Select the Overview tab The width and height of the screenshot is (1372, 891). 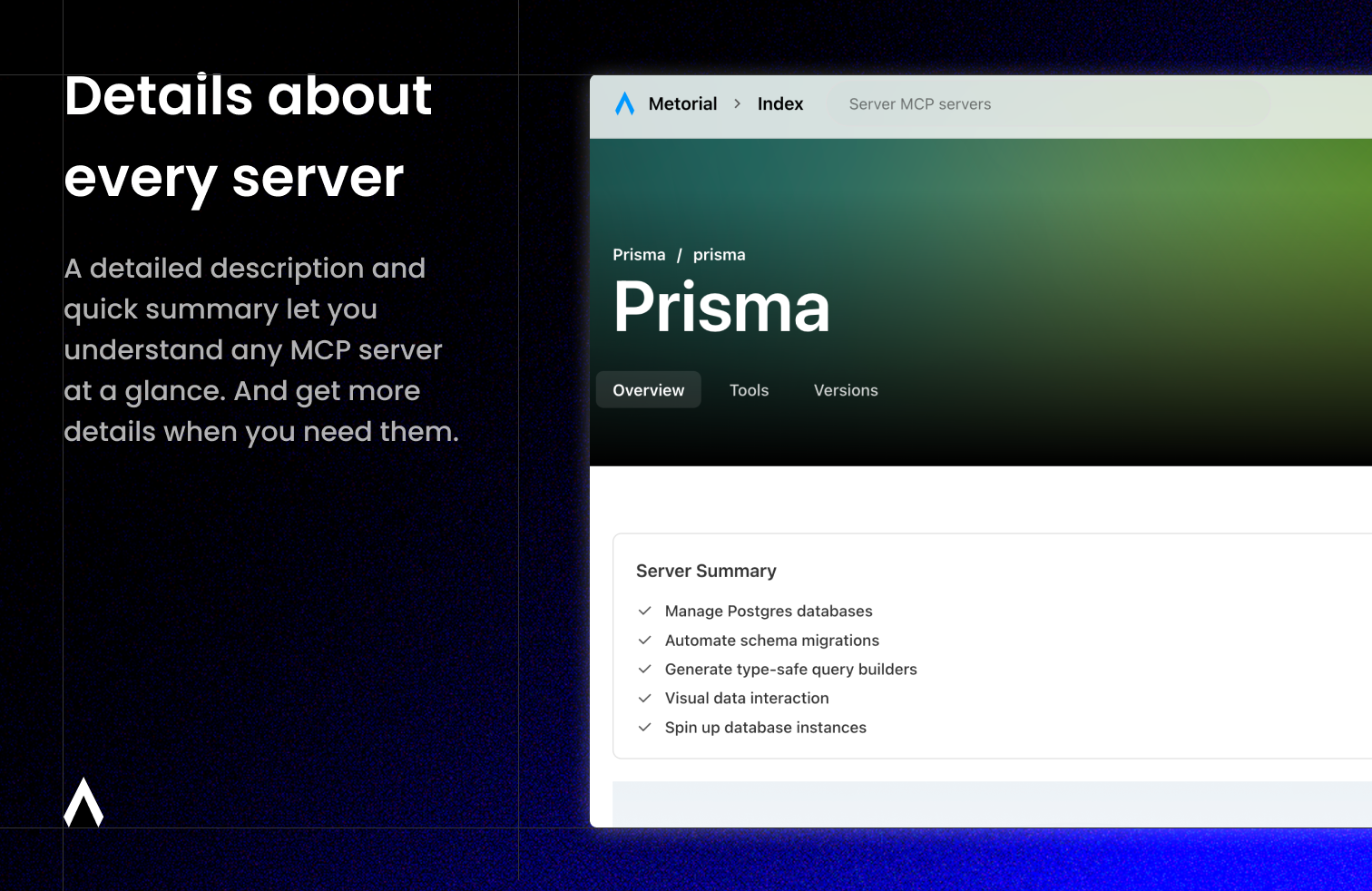(x=649, y=390)
